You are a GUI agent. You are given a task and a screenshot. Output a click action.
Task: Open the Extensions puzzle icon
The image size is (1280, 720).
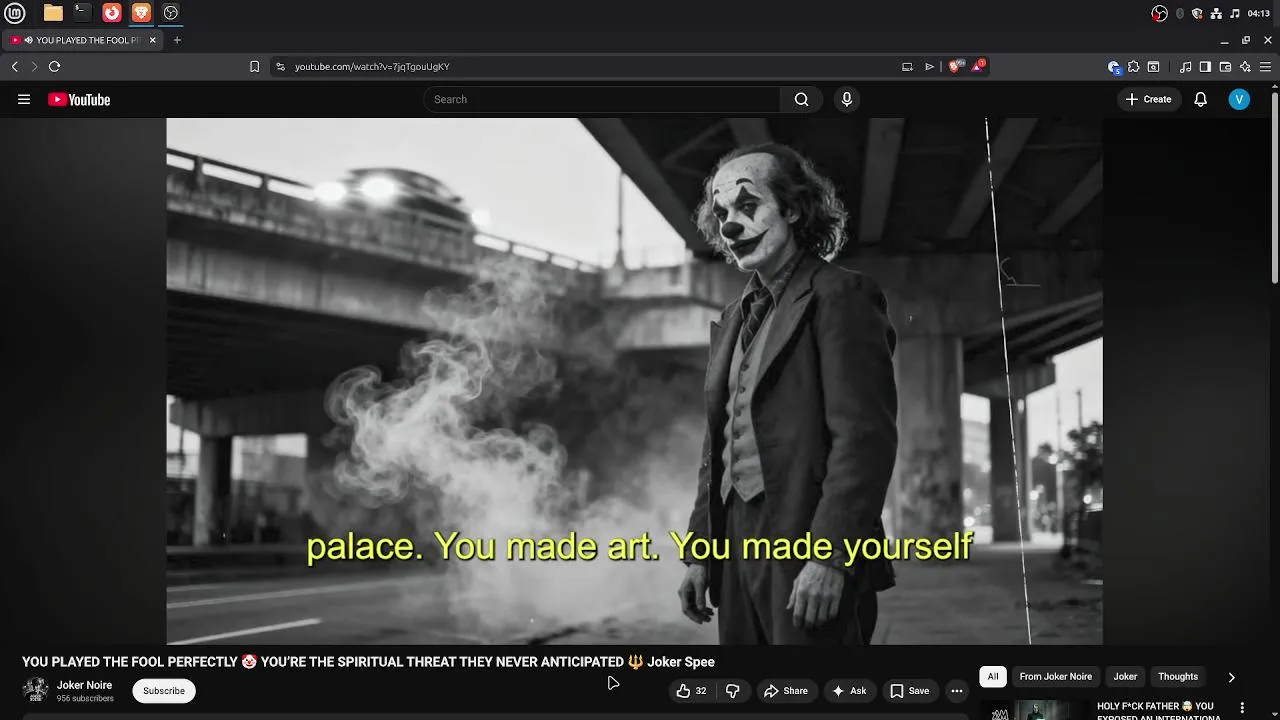click(x=1133, y=67)
